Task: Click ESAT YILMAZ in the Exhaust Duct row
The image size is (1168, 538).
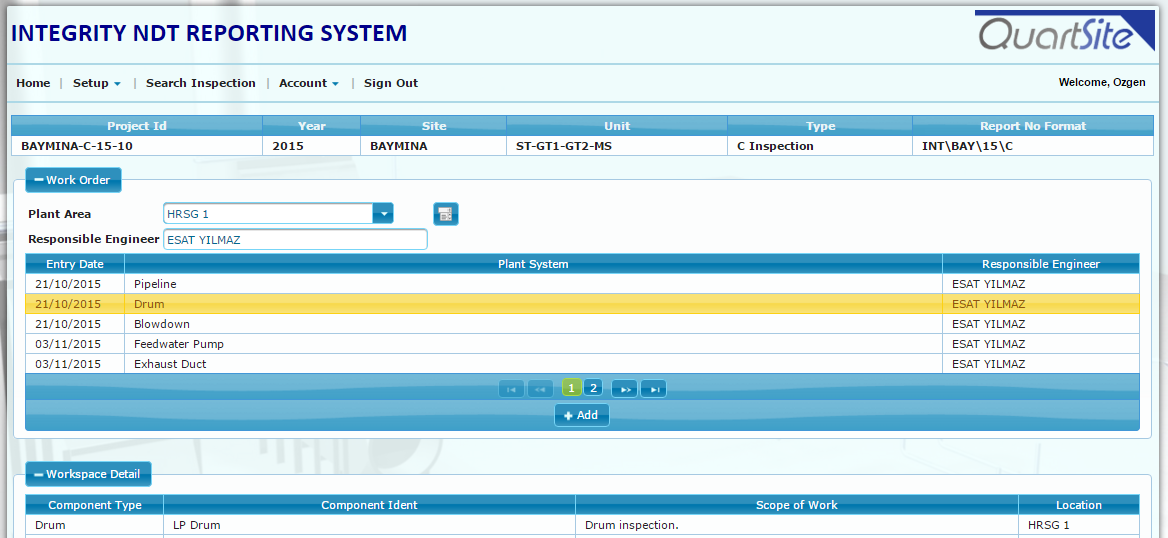Action: [988, 364]
